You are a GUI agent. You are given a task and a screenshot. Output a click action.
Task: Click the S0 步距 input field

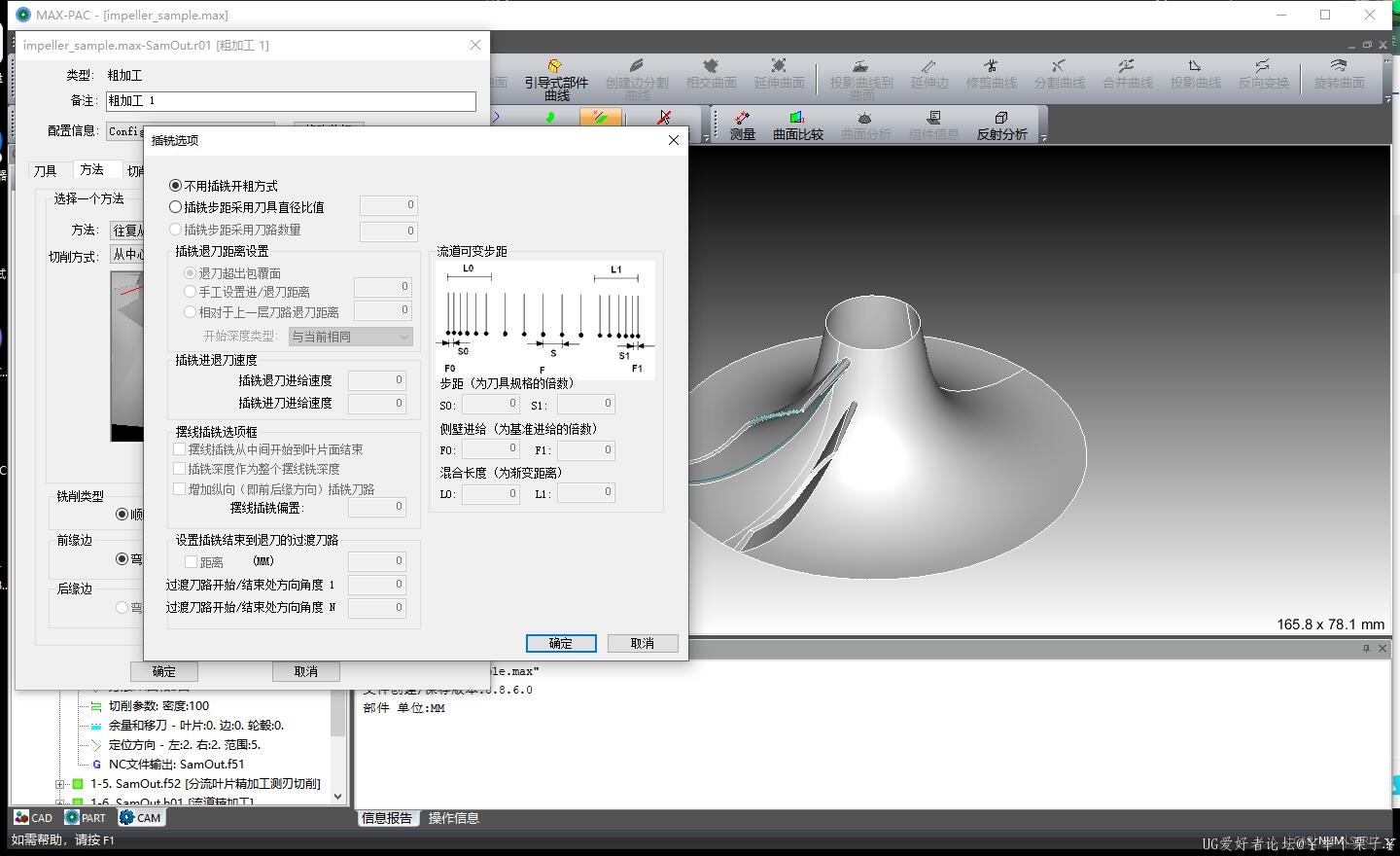[490, 404]
